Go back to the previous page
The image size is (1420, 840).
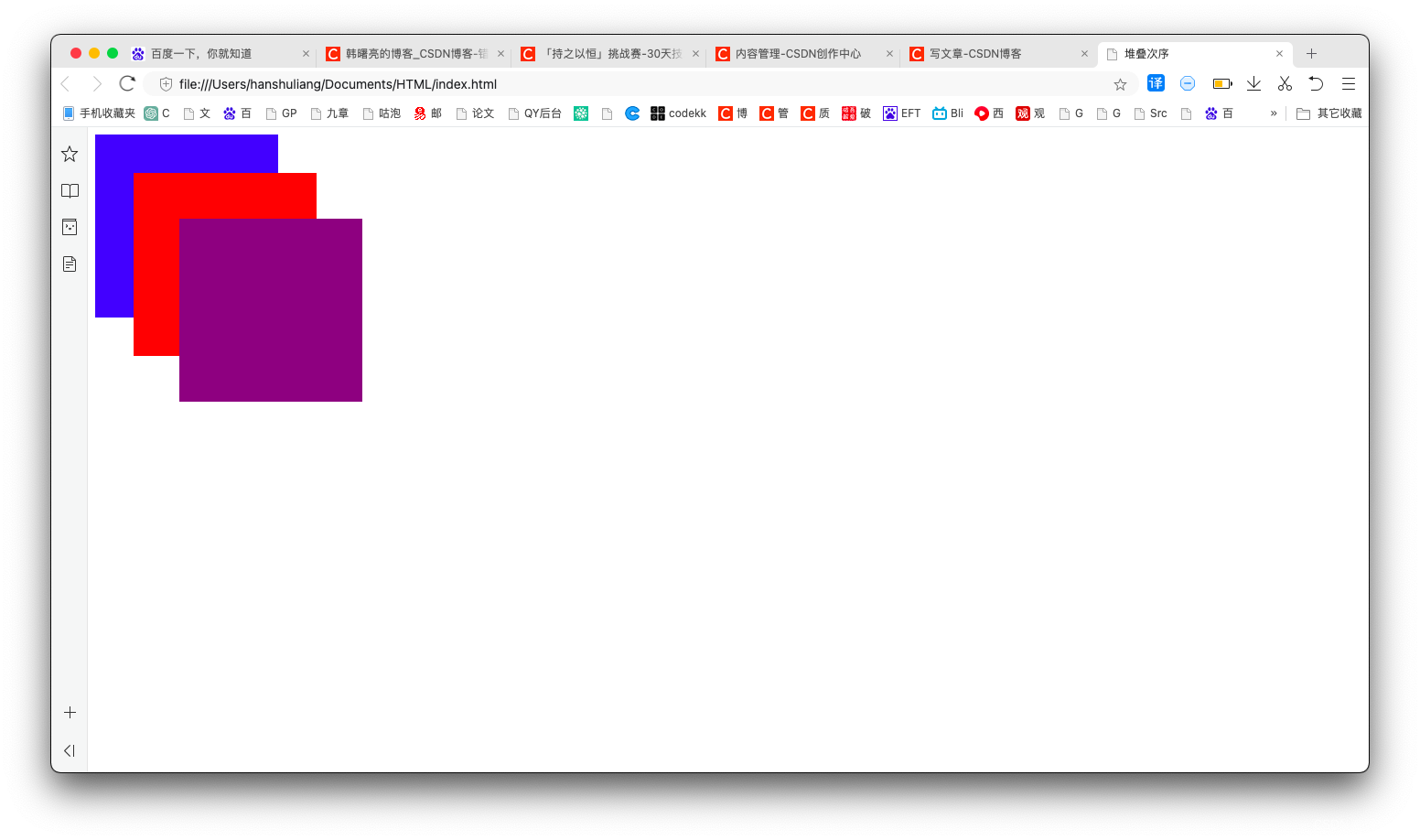coord(65,84)
